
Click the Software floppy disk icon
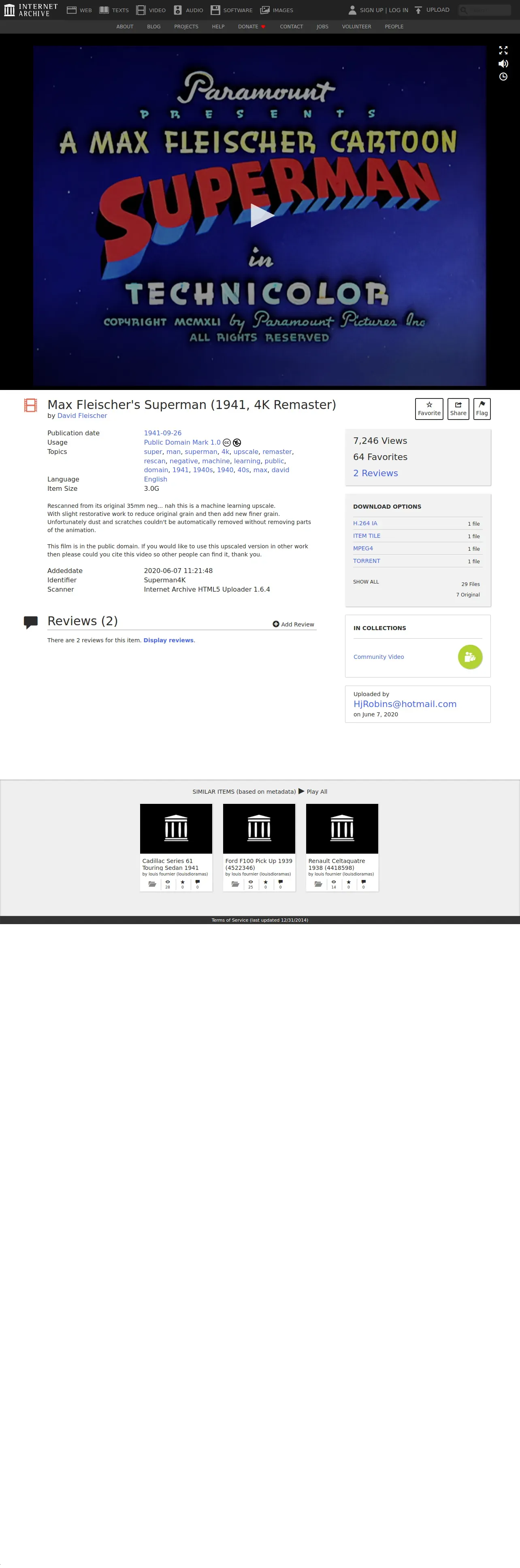click(215, 10)
